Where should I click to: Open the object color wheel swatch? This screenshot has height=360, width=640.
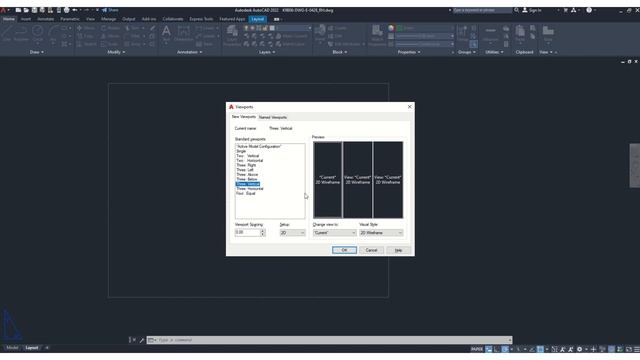tap(391, 28)
